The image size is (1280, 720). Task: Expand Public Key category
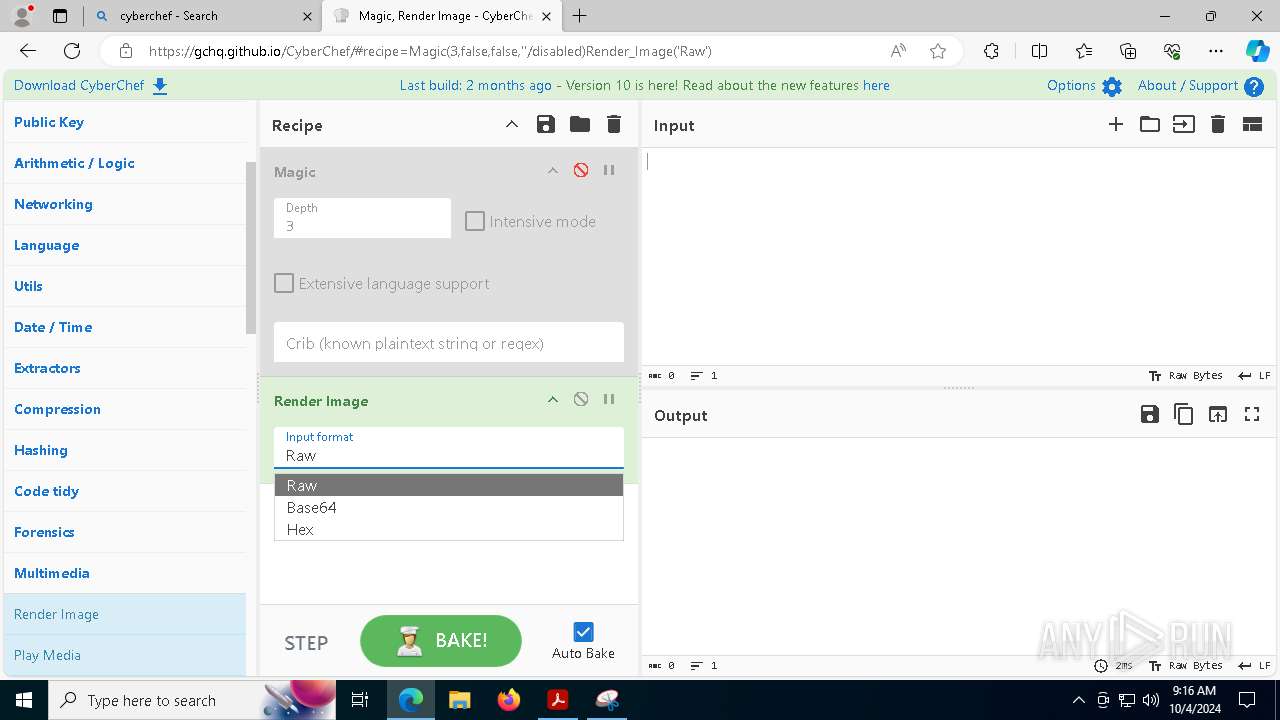[x=125, y=122]
